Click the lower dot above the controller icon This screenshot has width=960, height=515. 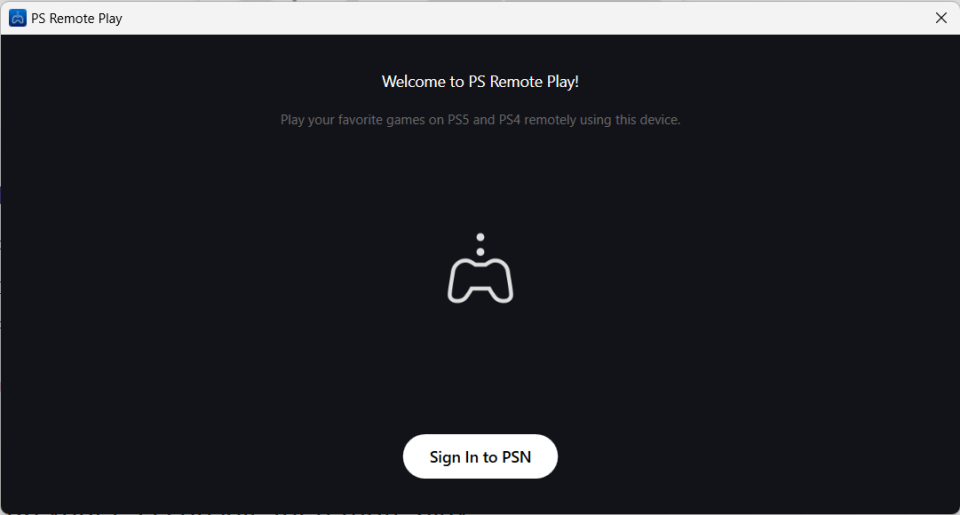click(x=480, y=250)
